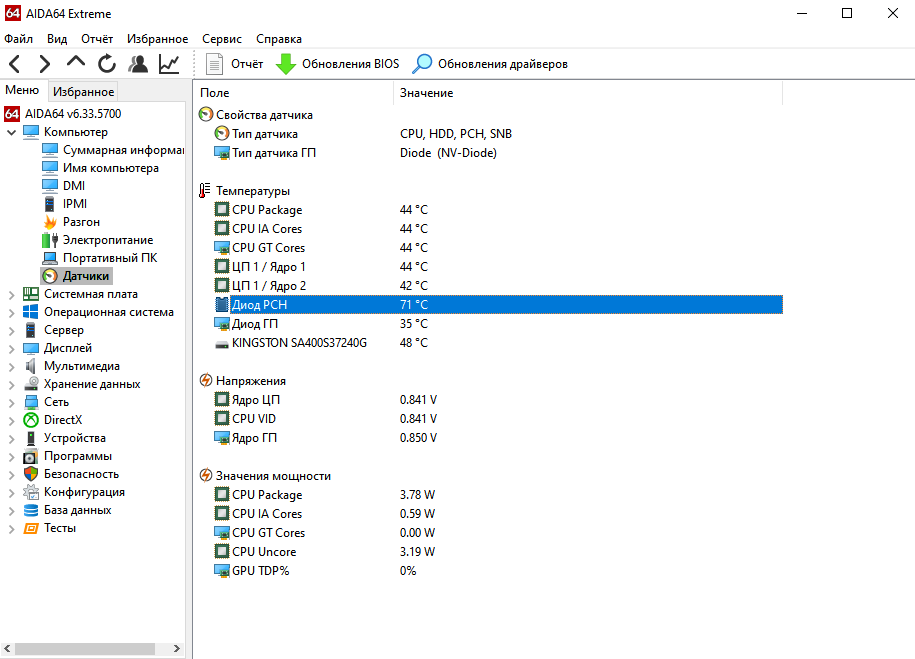
Task: Select the Диод PCH temperature row
Action: click(x=498, y=305)
